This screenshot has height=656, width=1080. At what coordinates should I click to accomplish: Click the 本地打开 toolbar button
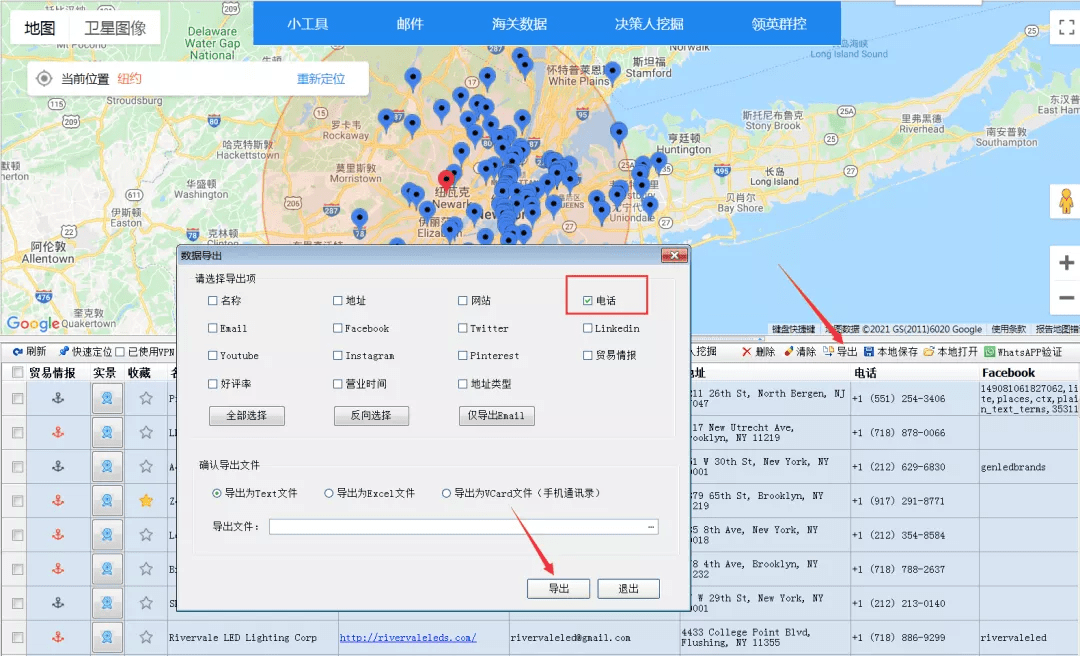coord(951,351)
